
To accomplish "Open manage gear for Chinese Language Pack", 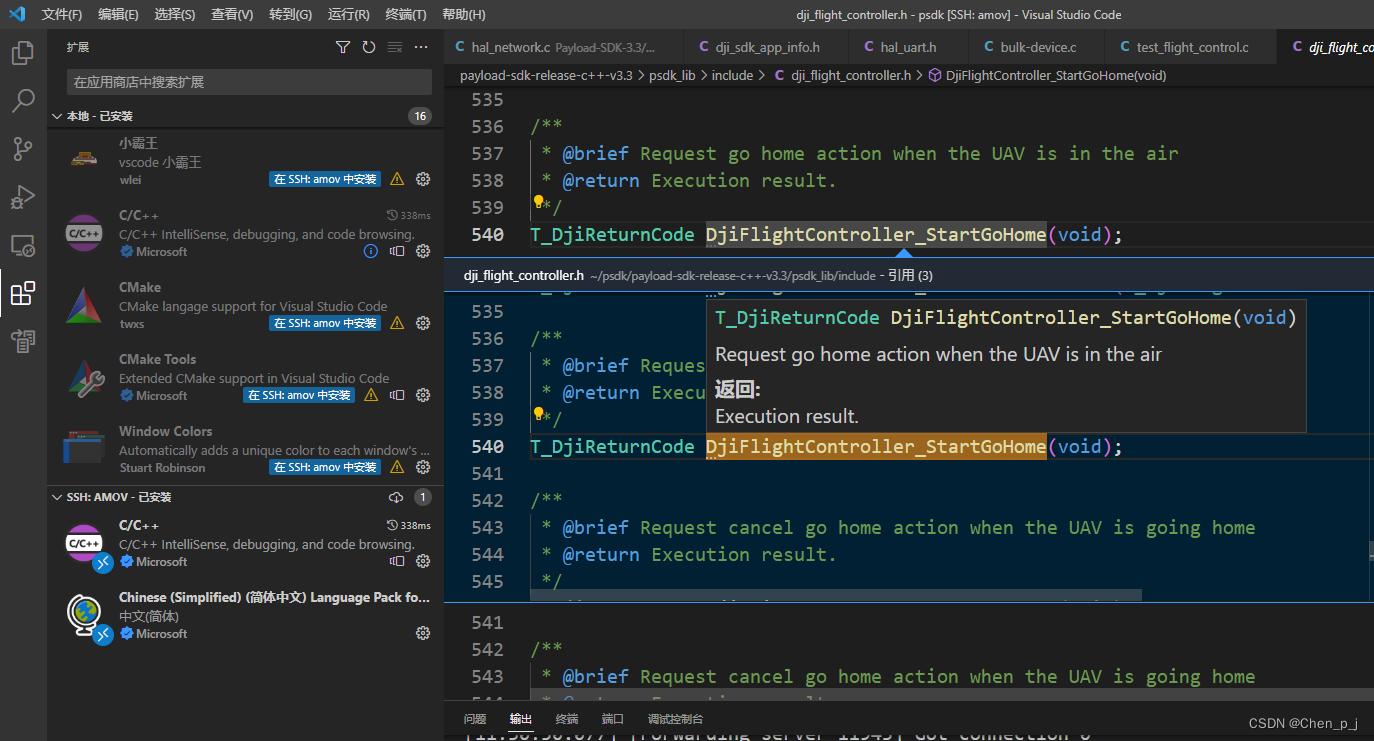I will pos(423,633).
